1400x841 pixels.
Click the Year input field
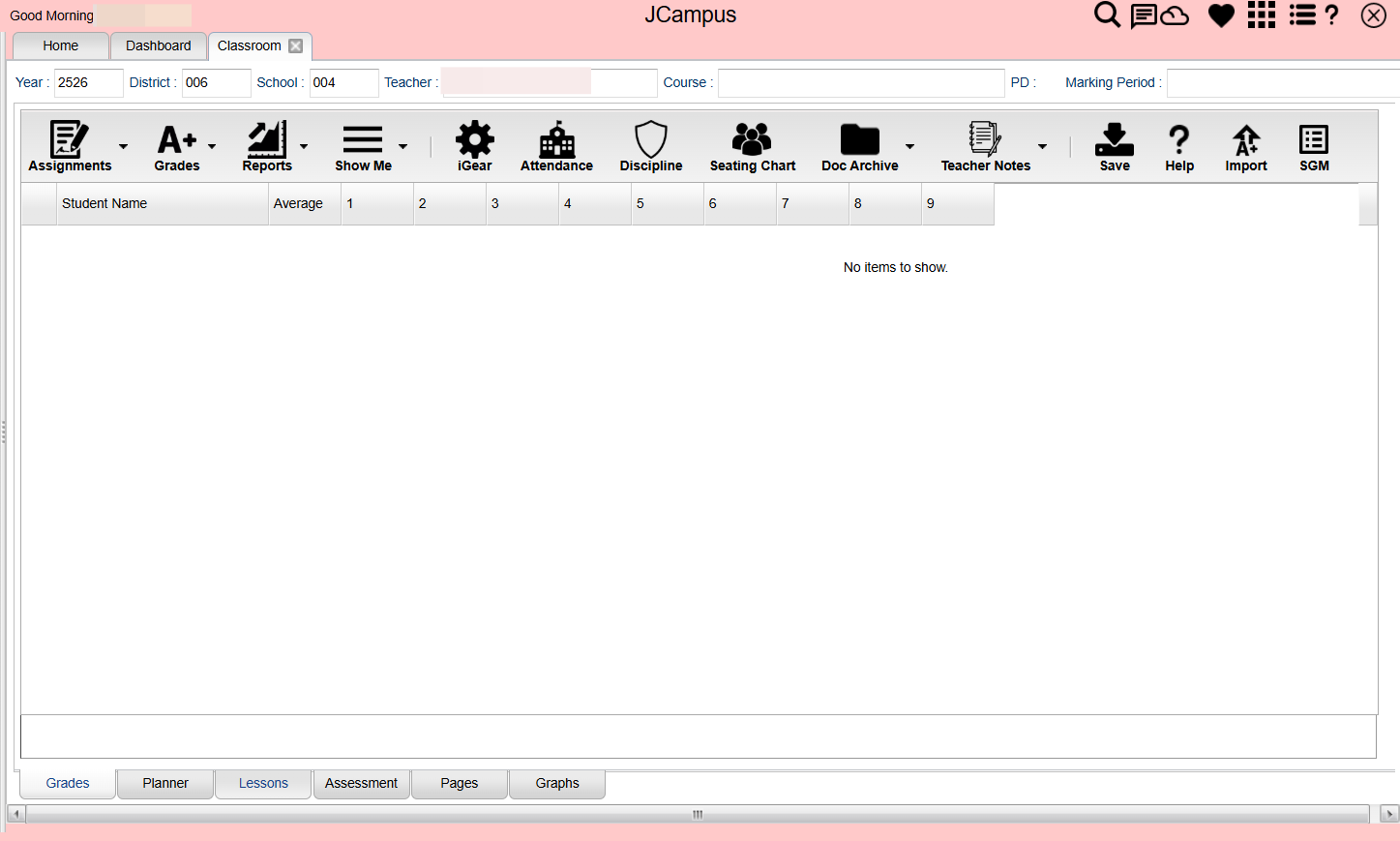pyautogui.click(x=89, y=83)
